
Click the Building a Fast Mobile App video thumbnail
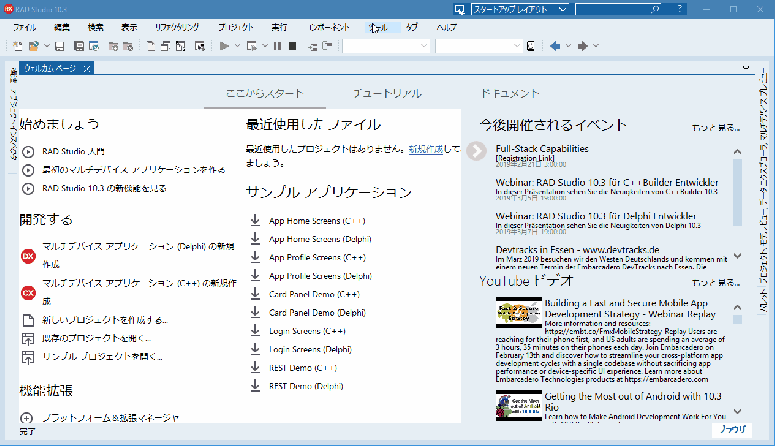[x=518, y=312]
